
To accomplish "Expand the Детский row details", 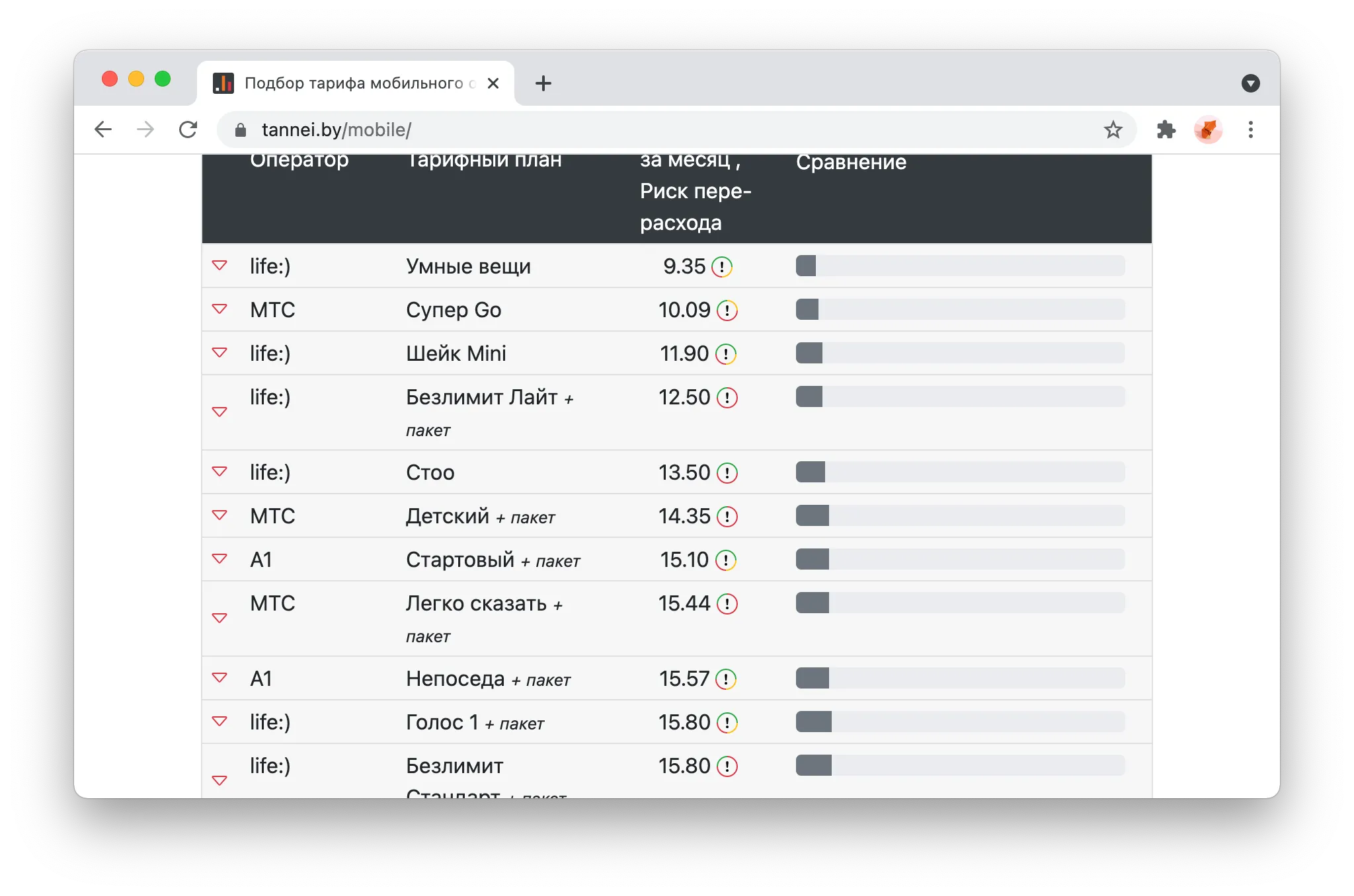I will click(x=219, y=515).
